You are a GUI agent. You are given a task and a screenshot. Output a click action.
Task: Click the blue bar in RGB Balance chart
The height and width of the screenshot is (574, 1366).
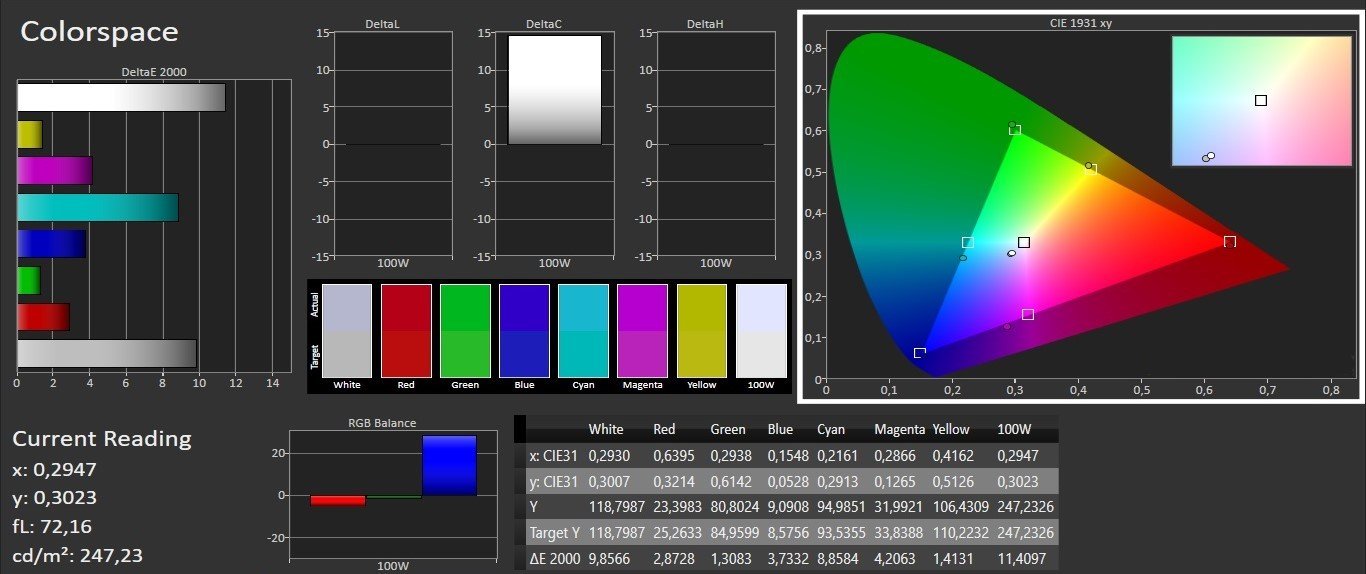(449, 465)
